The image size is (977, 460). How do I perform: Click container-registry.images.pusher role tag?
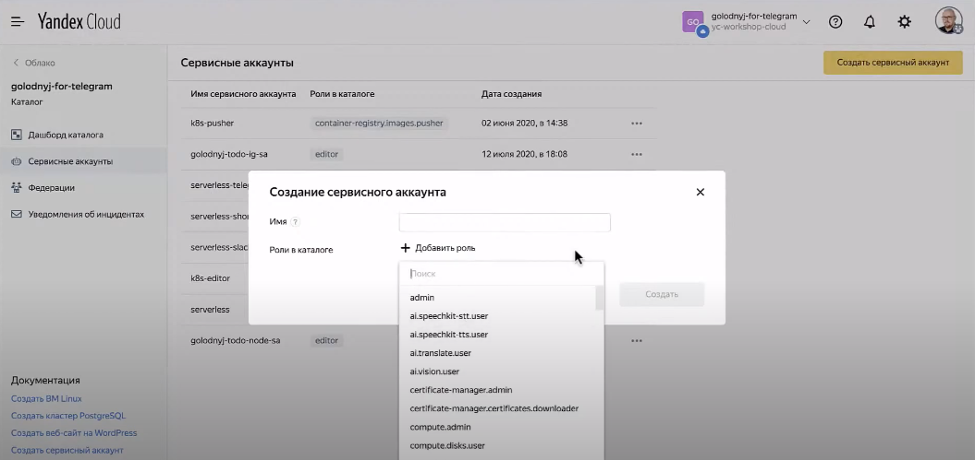(379, 123)
